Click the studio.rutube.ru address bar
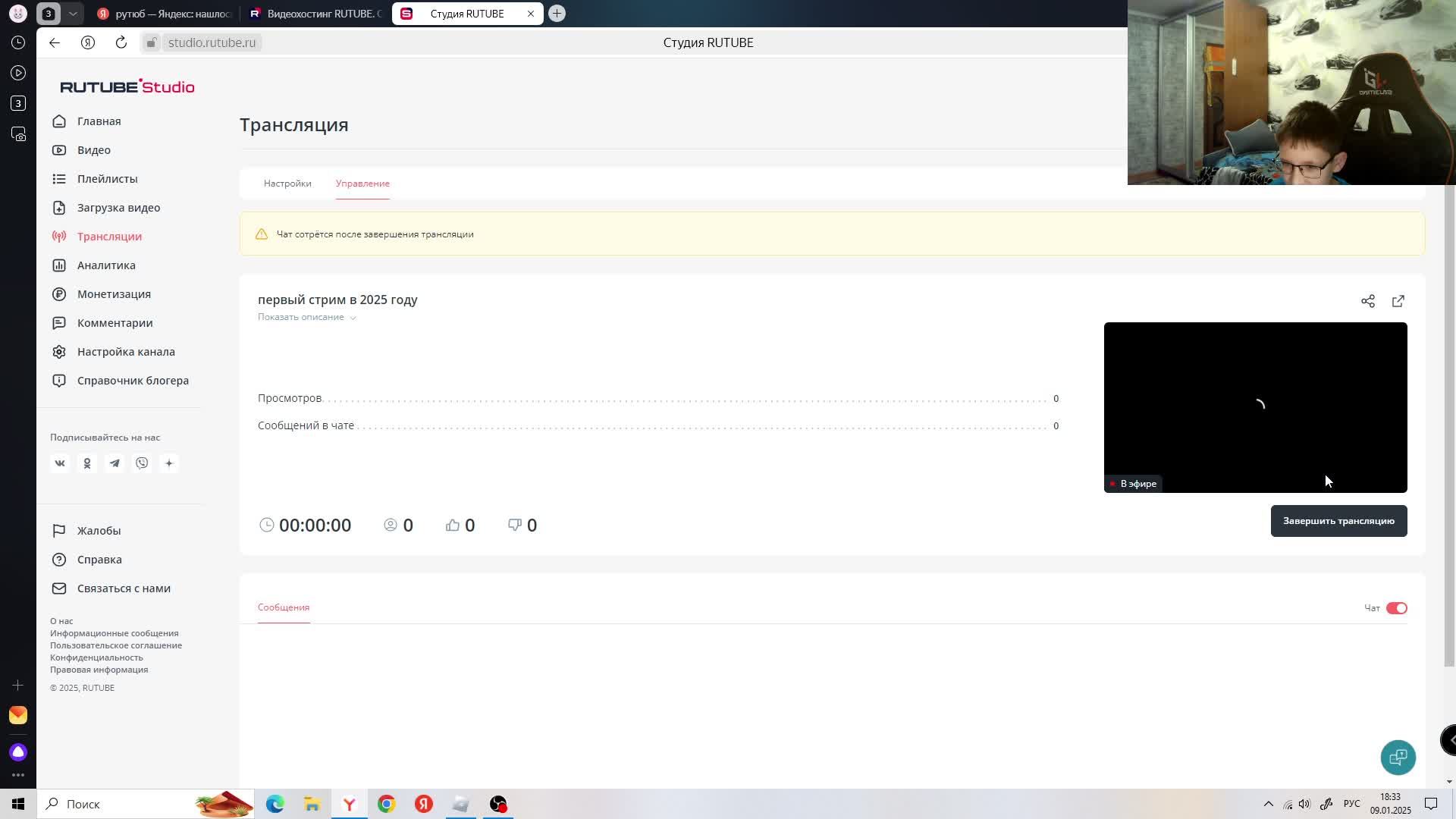 click(x=212, y=42)
